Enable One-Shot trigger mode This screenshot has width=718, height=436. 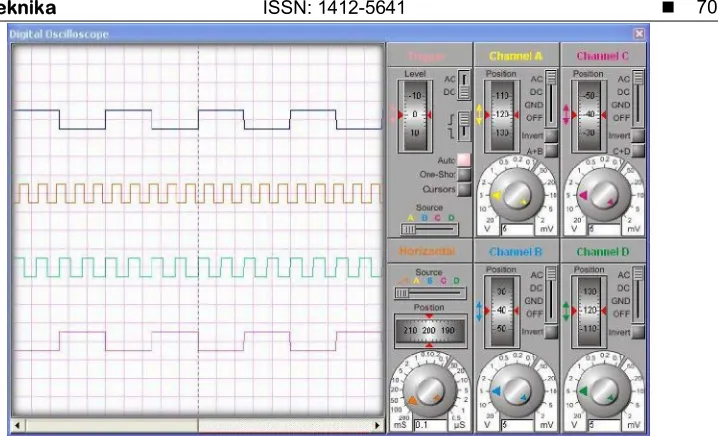click(463, 174)
